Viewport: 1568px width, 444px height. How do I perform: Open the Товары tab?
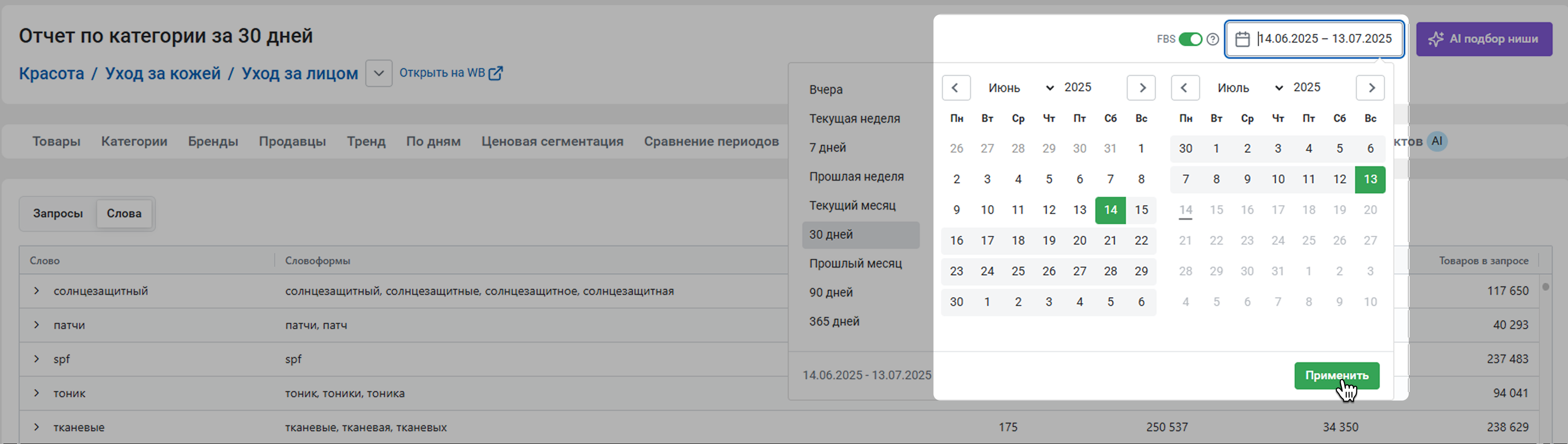pos(56,141)
